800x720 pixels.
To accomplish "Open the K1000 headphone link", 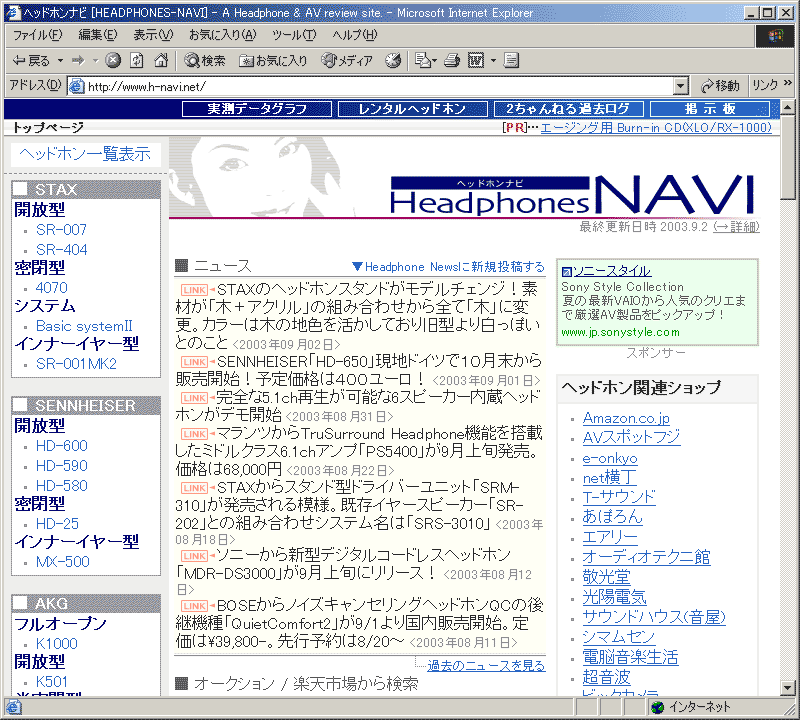I will (57, 643).
